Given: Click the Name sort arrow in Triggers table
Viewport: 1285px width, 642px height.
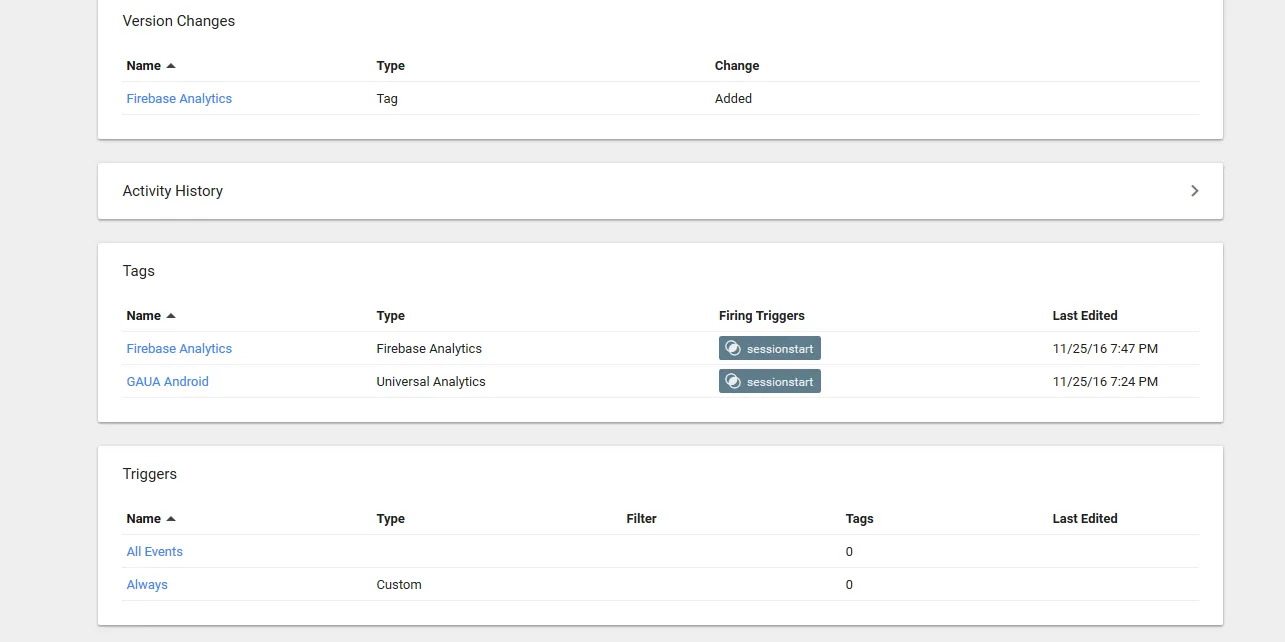Looking at the screenshot, I should point(171,519).
